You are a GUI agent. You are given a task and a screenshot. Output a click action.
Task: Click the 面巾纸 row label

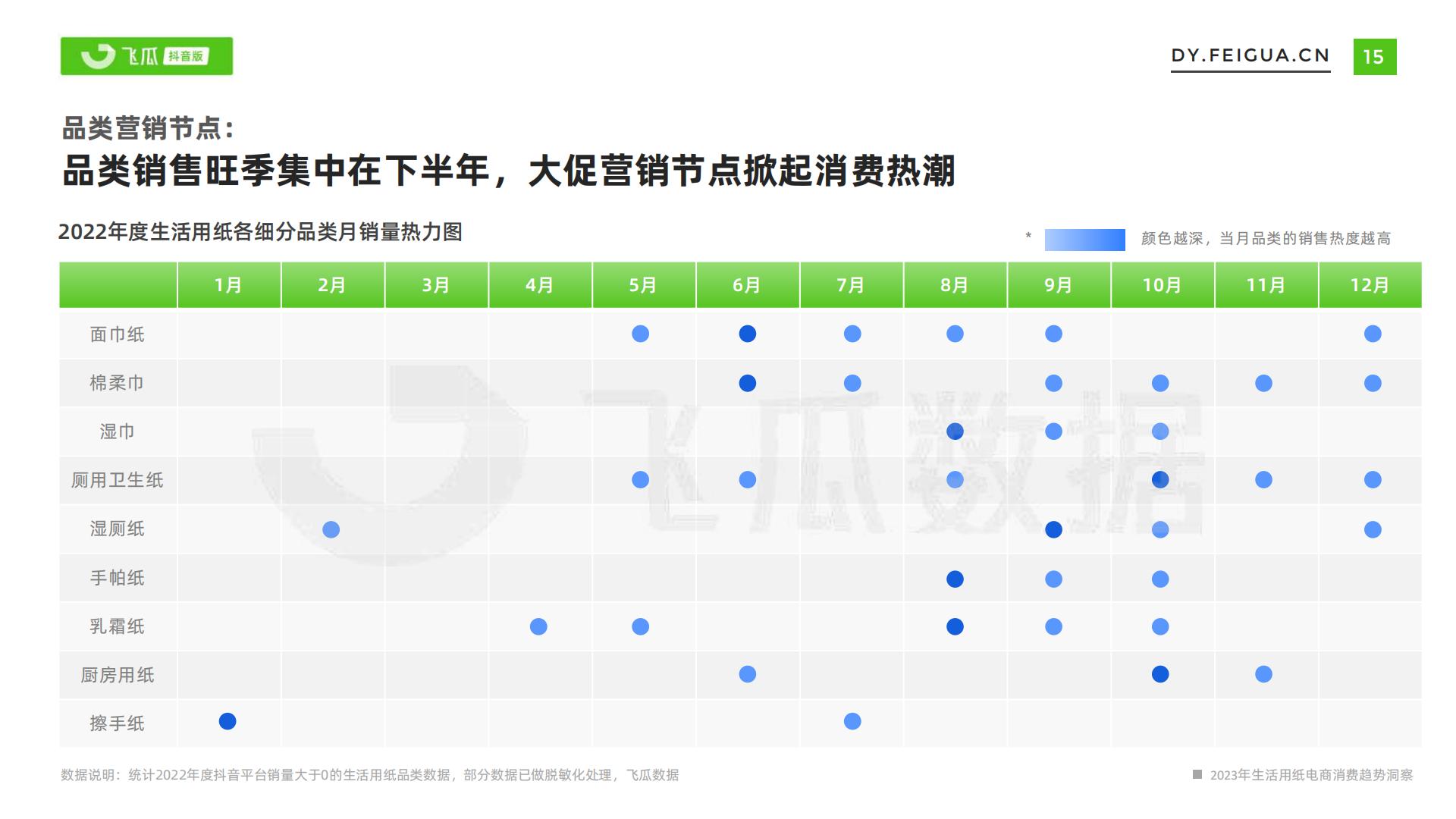[x=117, y=334]
